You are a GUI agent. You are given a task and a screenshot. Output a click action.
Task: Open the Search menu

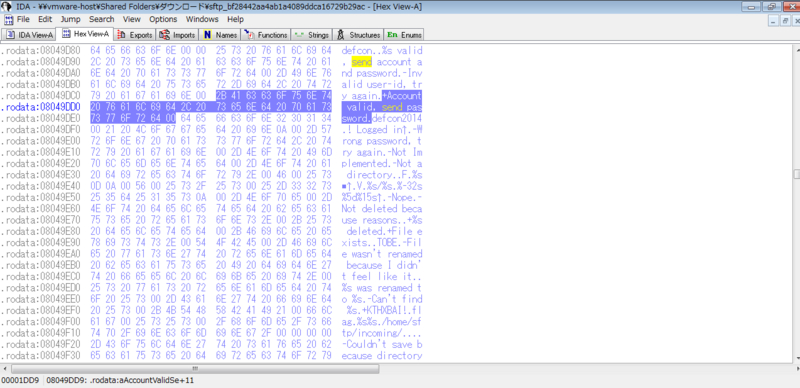pos(102,19)
